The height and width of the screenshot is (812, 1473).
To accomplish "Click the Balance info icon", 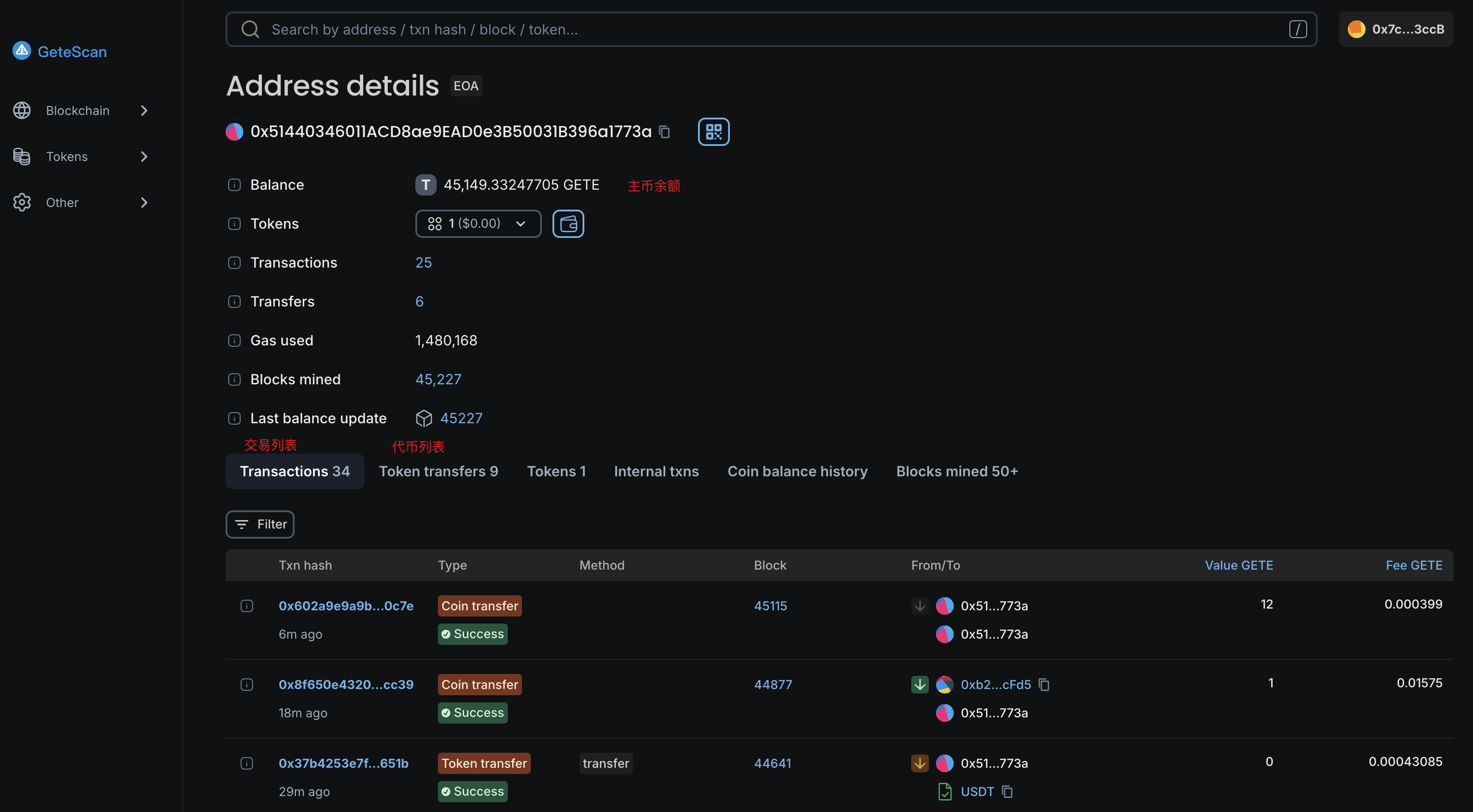I will pyautogui.click(x=234, y=185).
